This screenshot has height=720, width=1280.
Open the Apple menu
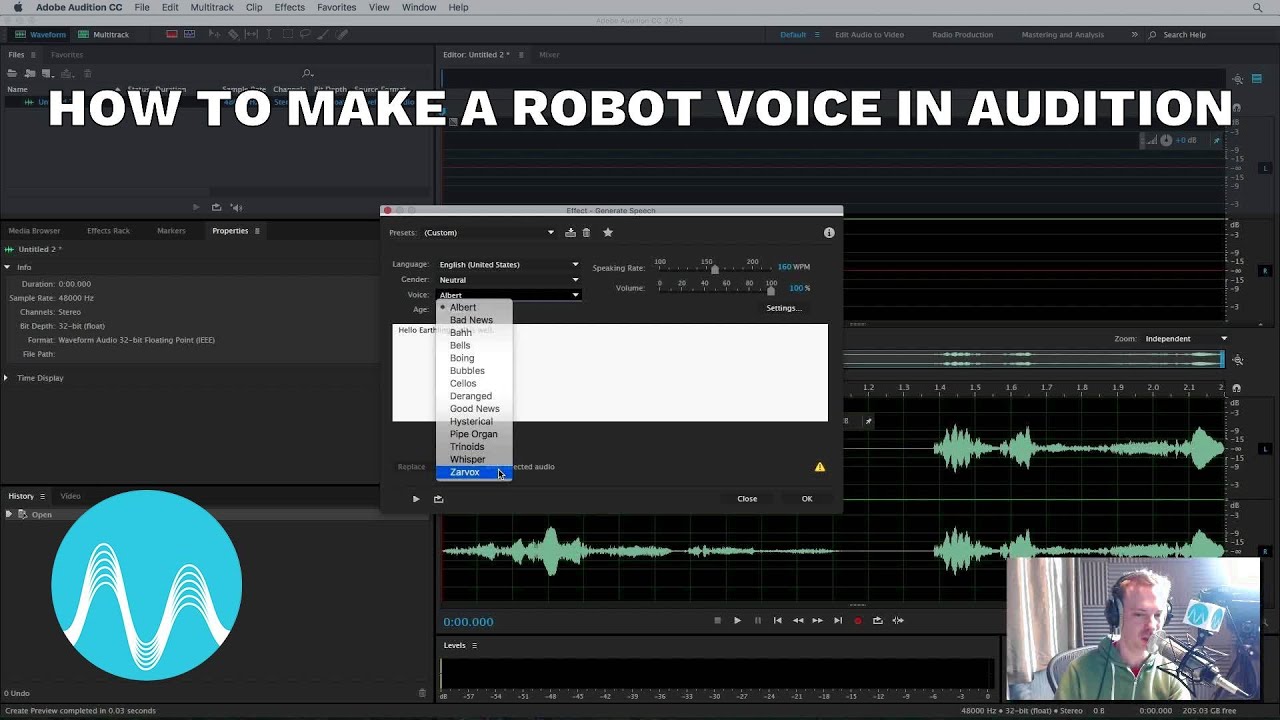pyautogui.click(x=17, y=7)
